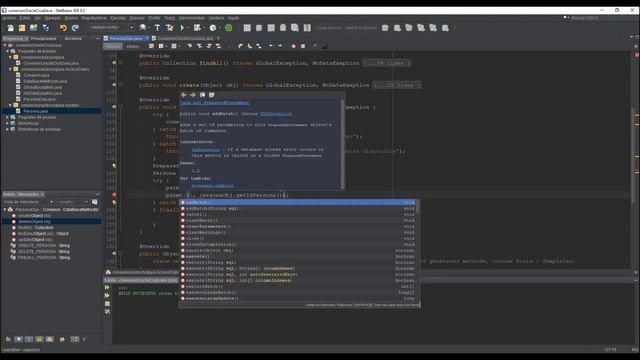
Task: Click the Open Project toolbar icon
Action: click(x=33, y=28)
